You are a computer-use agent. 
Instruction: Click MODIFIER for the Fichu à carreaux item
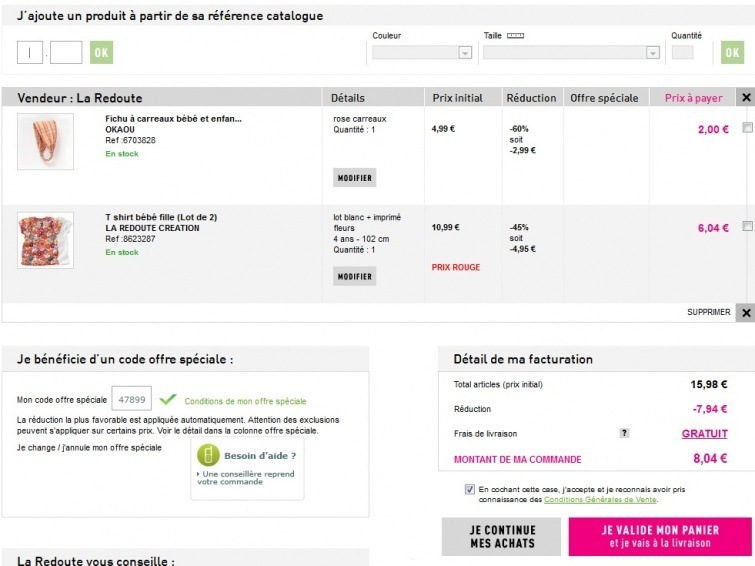[354, 178]
